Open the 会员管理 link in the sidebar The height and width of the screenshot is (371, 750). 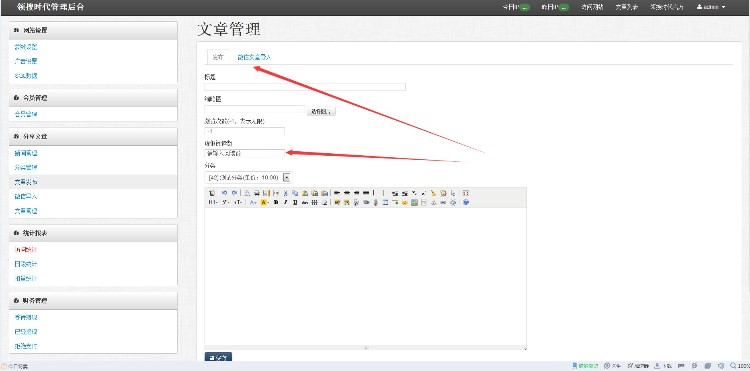26,114
